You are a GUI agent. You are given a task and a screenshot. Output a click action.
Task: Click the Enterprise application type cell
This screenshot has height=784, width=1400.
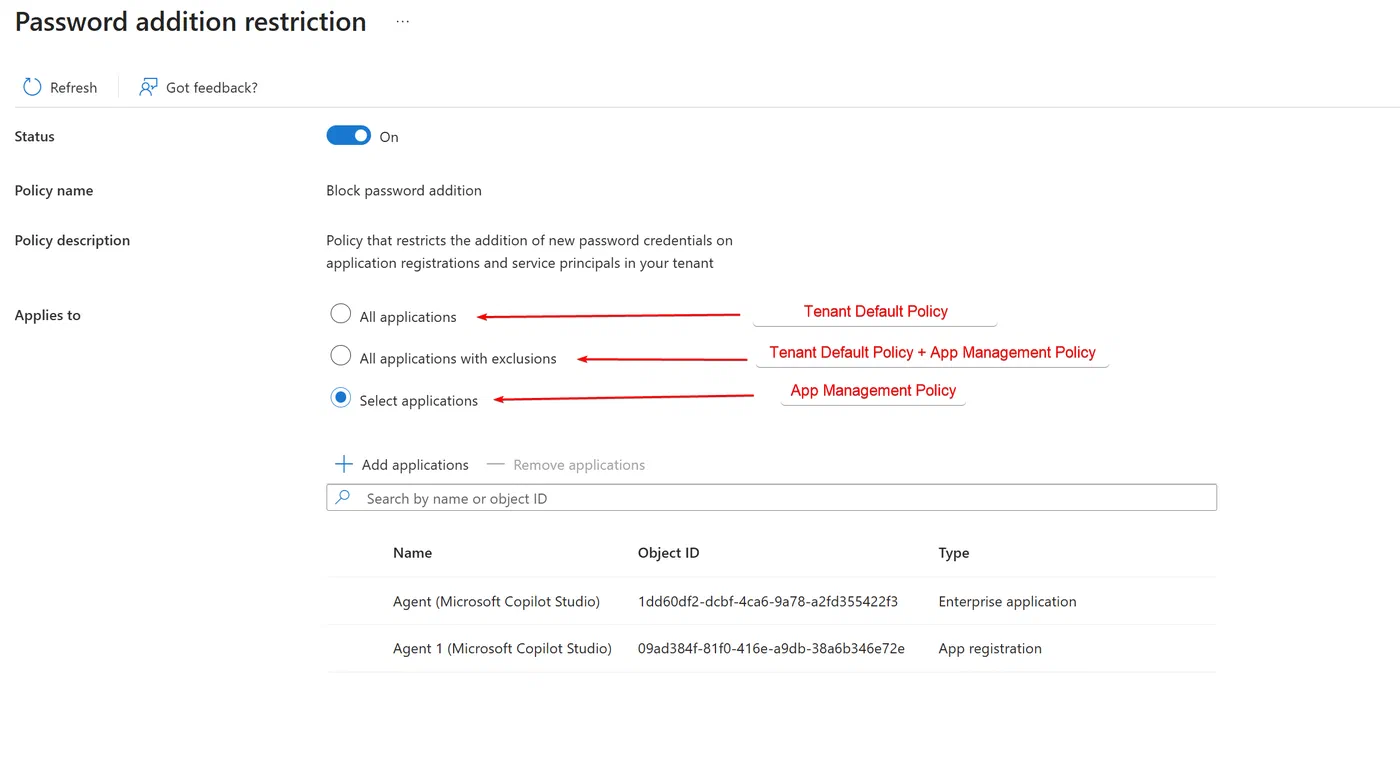pyautogui.click(x=1007, y=602)
